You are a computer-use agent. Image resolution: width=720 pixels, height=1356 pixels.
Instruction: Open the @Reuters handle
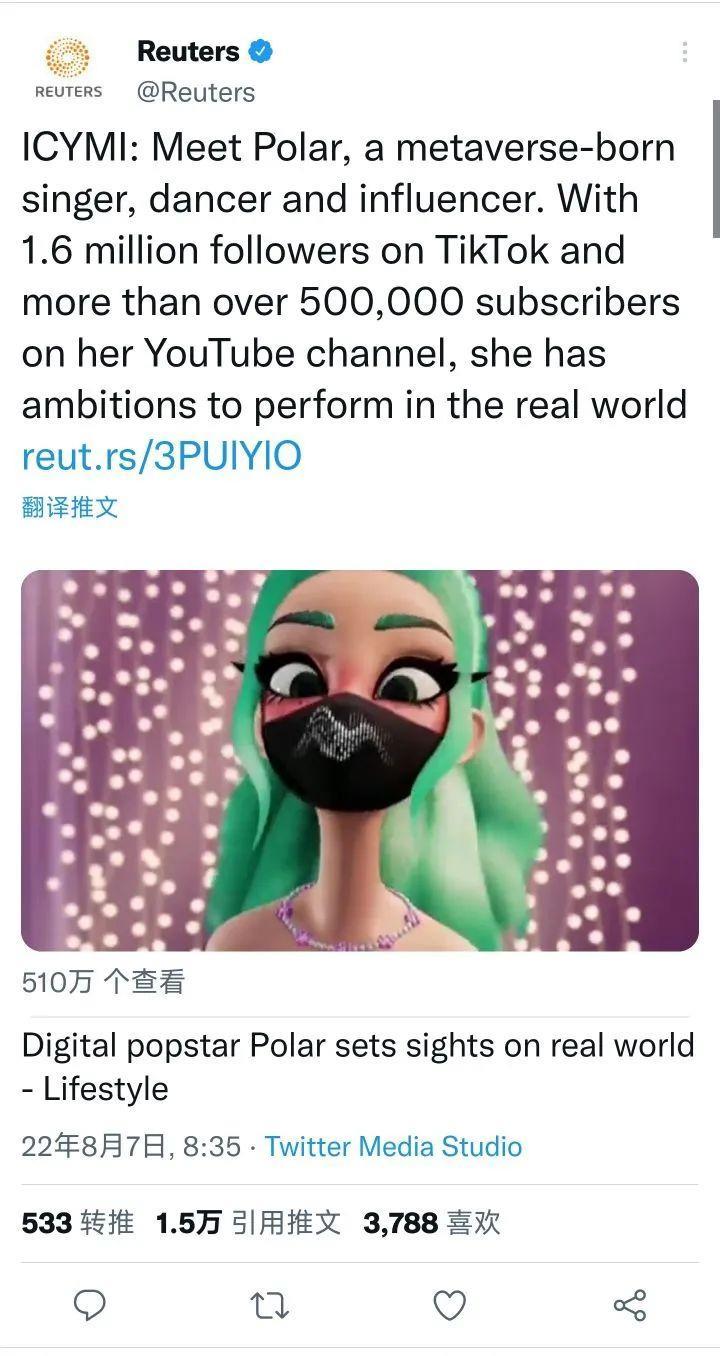[x=196, y=92]
